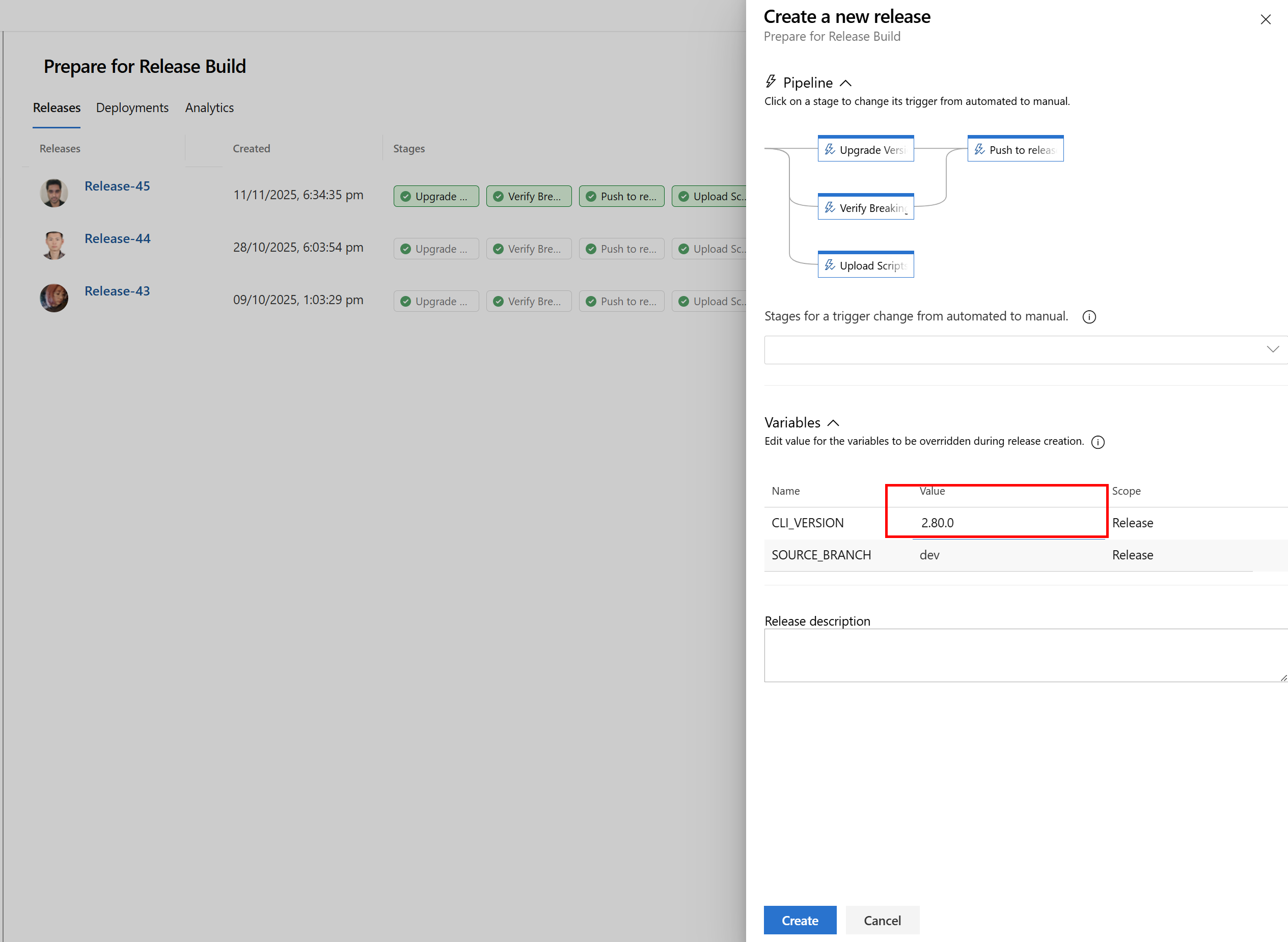Viewport: 1288px width, 942px height.
Task: Click the Release-45 creator avatar
Action: pos(54,193)
